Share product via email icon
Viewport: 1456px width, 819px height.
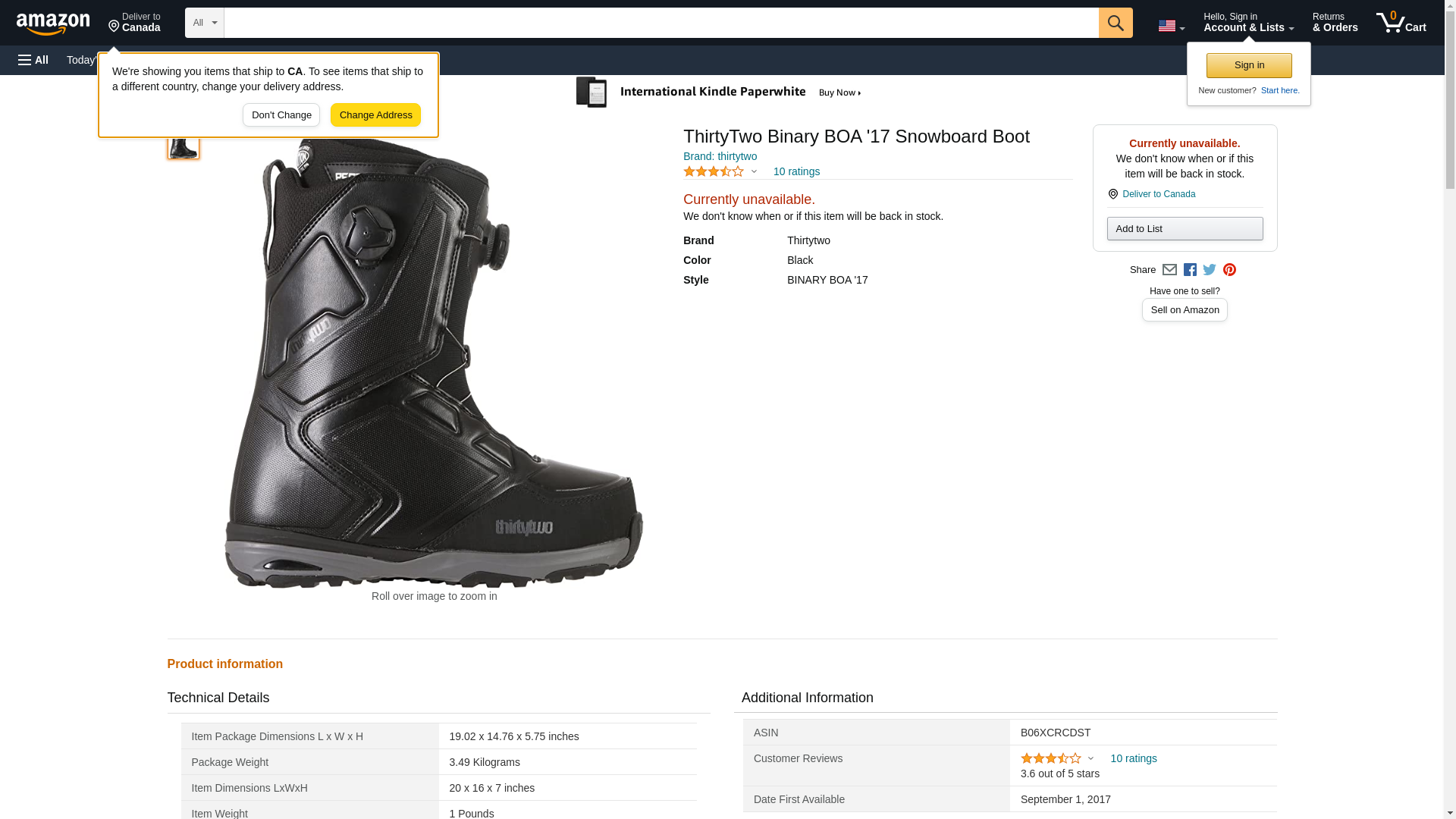[x=1169, y=270]
